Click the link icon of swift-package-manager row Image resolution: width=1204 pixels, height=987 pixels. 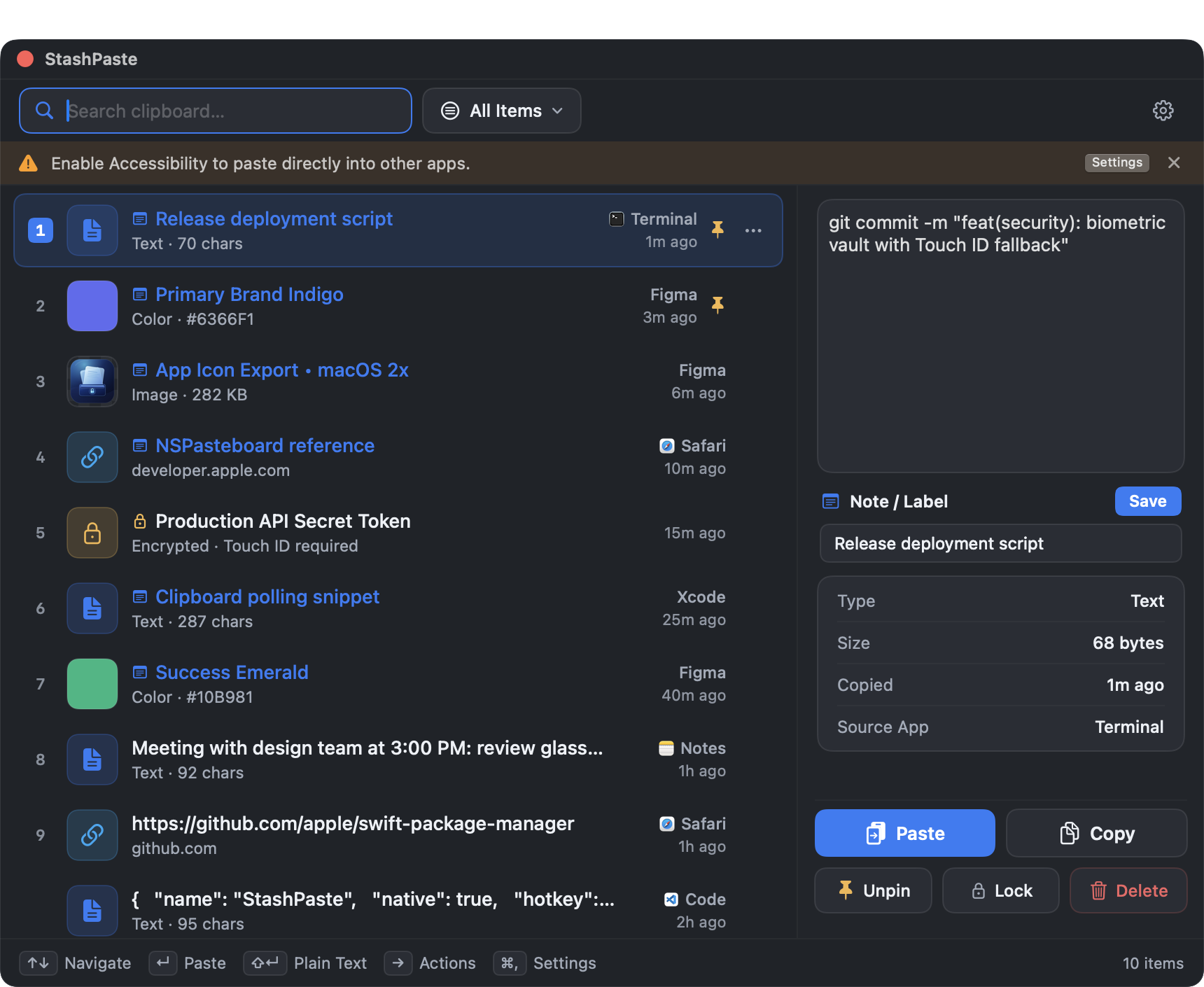[x=92, y=835]
